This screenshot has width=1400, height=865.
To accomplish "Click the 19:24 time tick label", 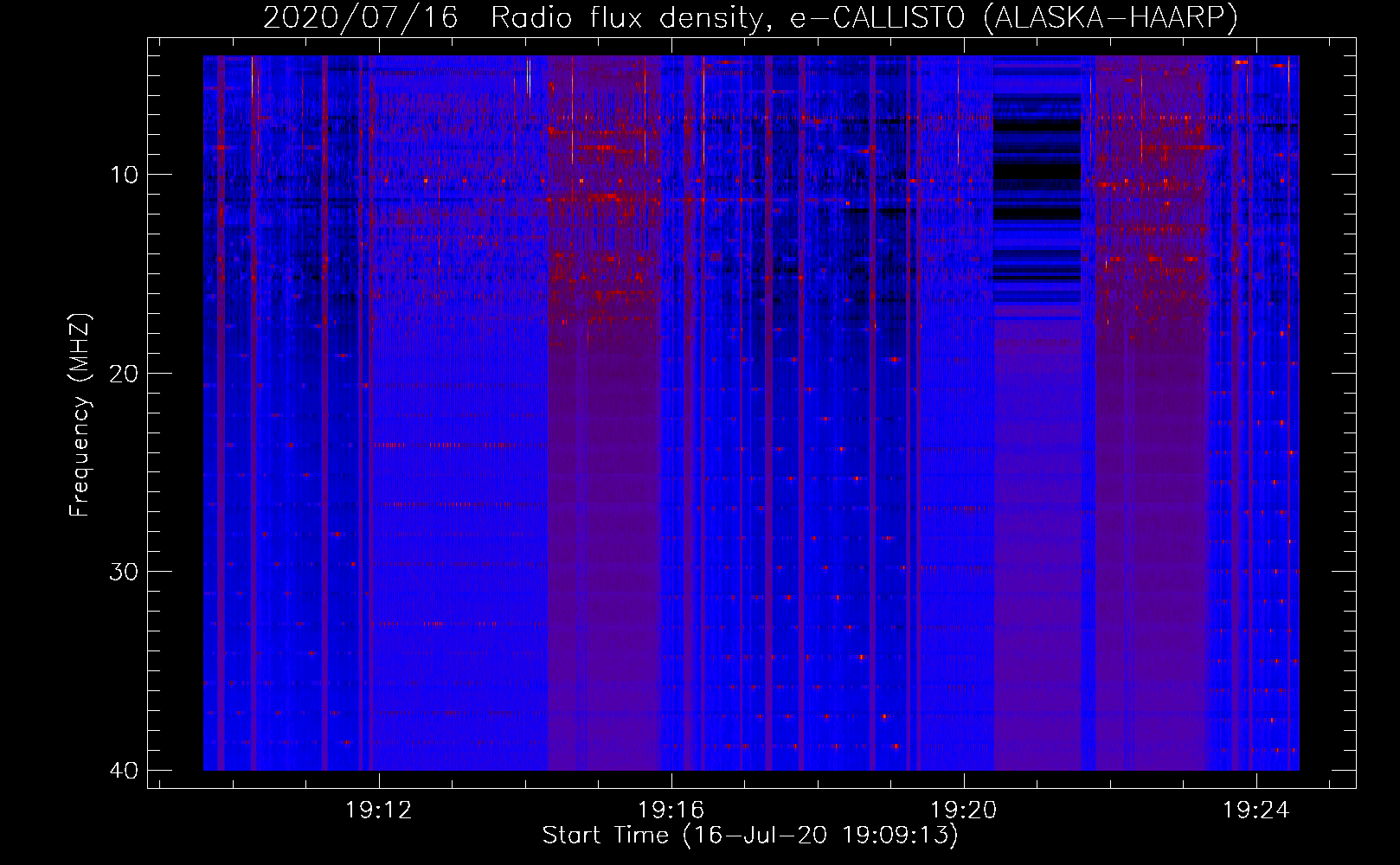I will click(x=1256, y=811).
